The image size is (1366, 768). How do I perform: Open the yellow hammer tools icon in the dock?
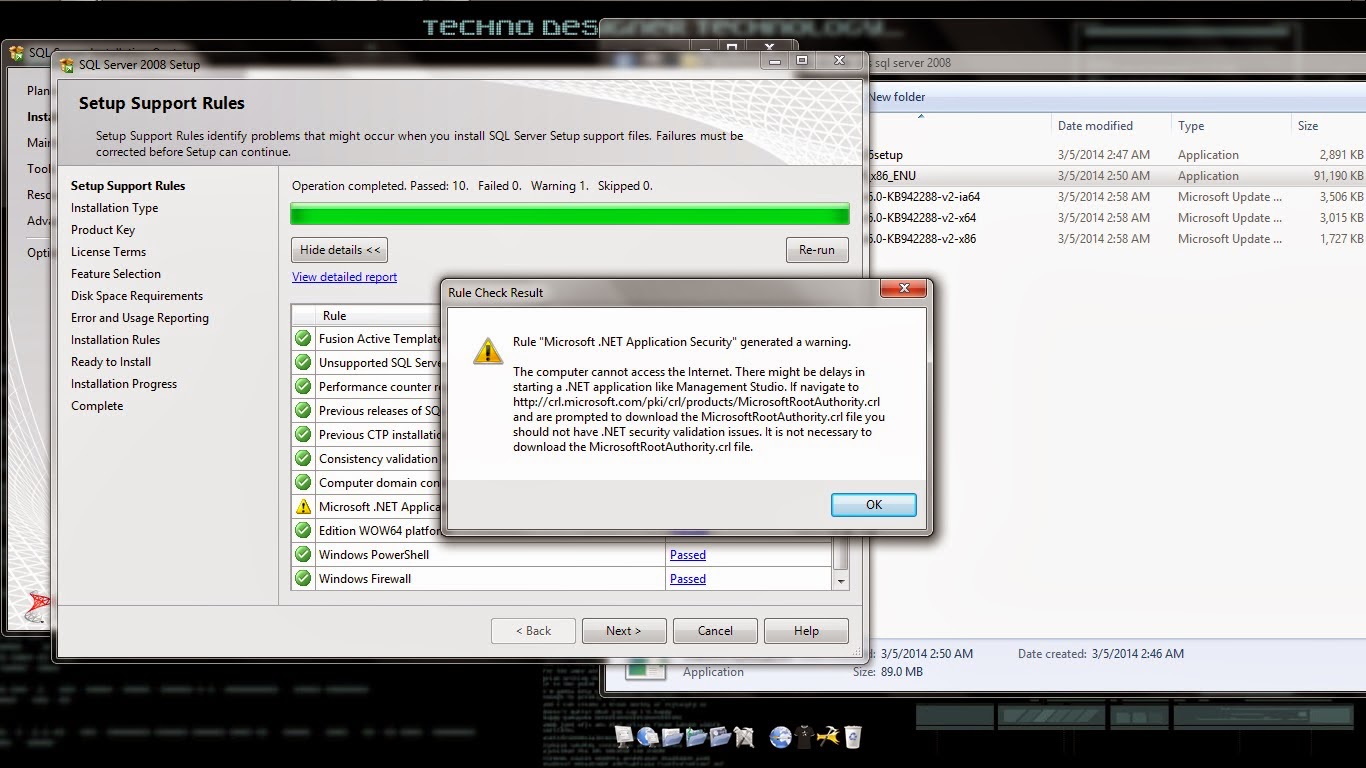point(828,738)
